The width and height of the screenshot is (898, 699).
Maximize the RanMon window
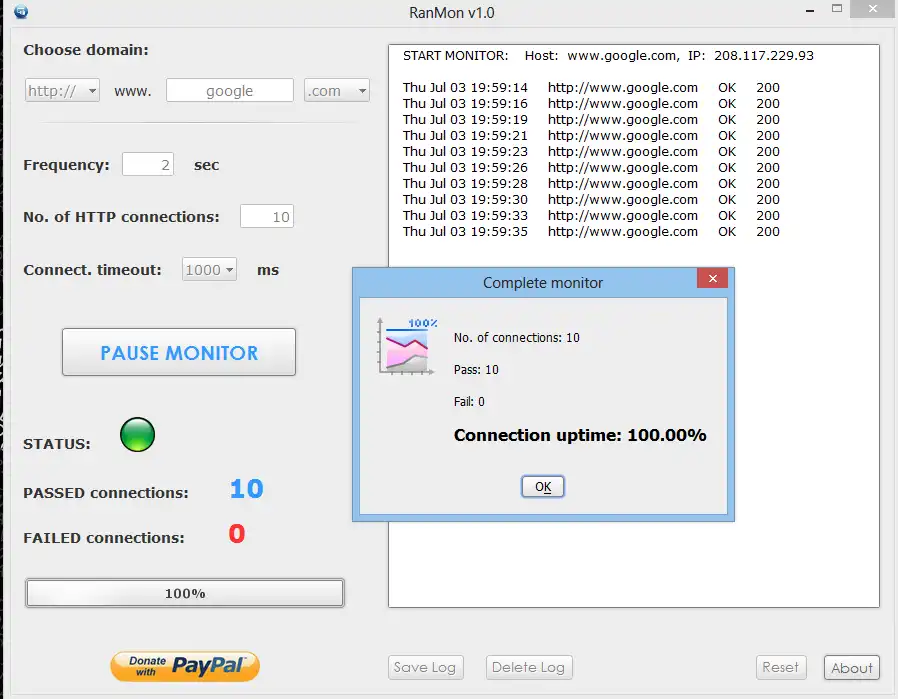[x=837, y=9]
